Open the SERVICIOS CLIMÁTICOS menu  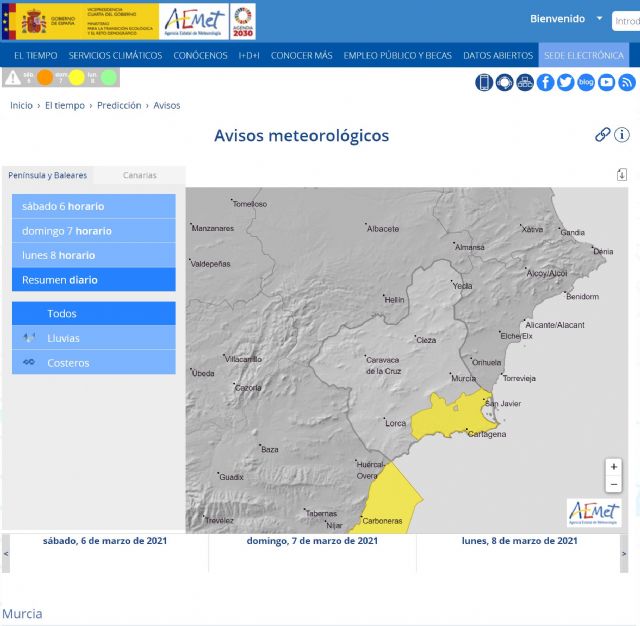115,55
